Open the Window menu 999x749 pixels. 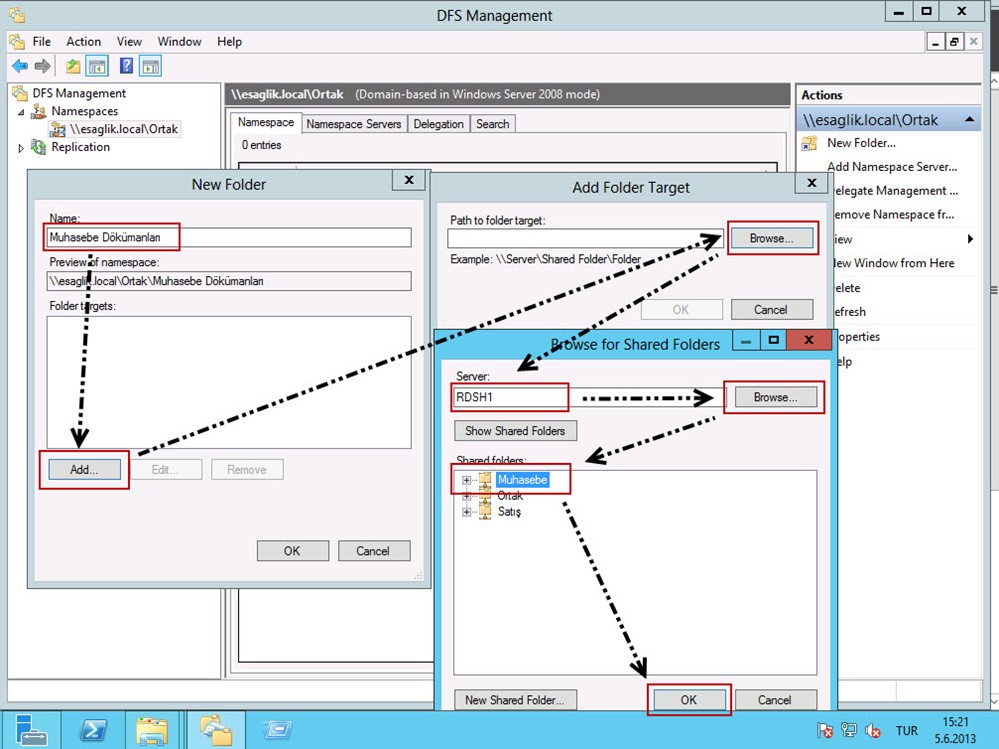[179, 41]
